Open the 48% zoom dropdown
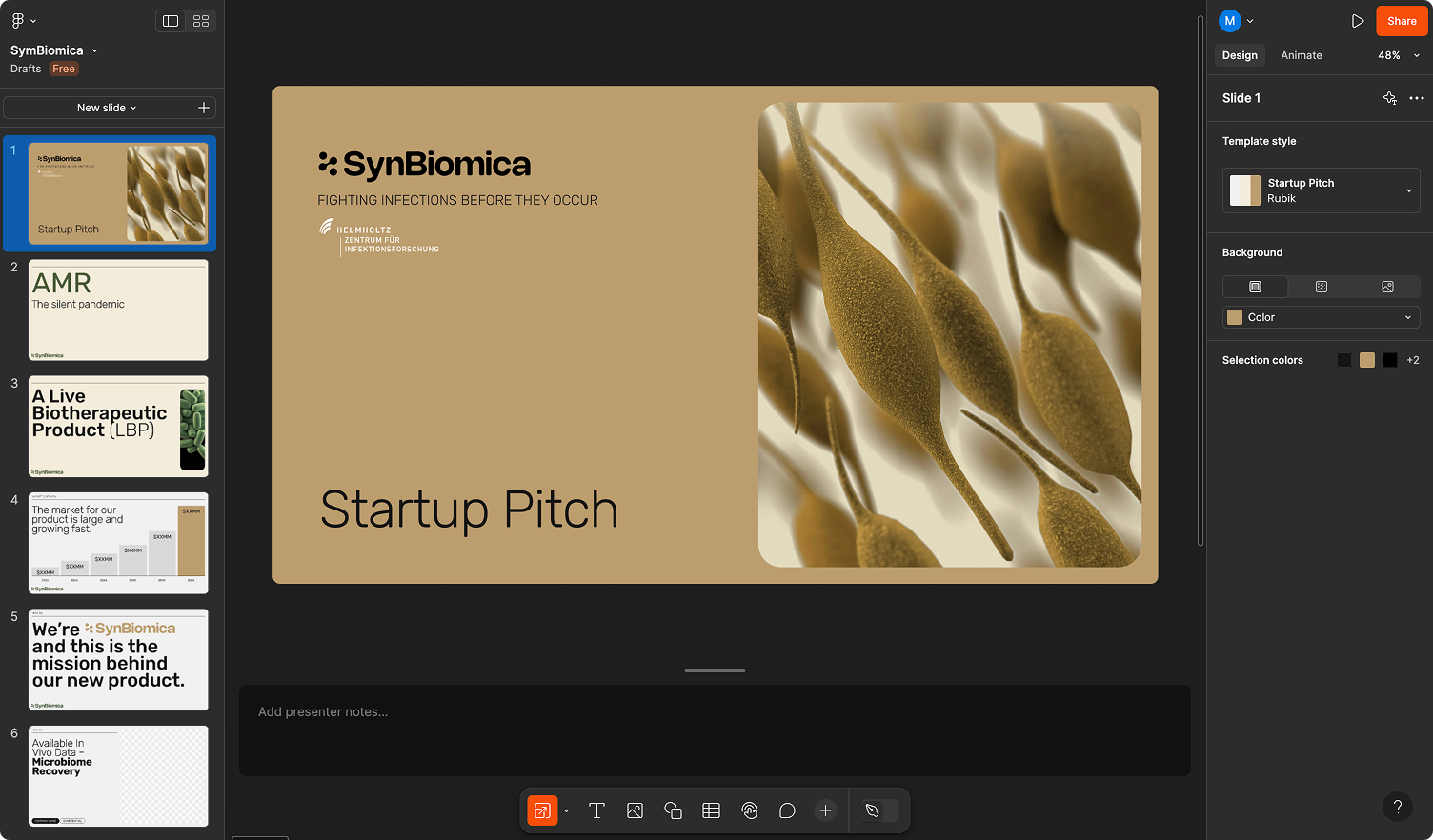 [x=1399, y=55]
